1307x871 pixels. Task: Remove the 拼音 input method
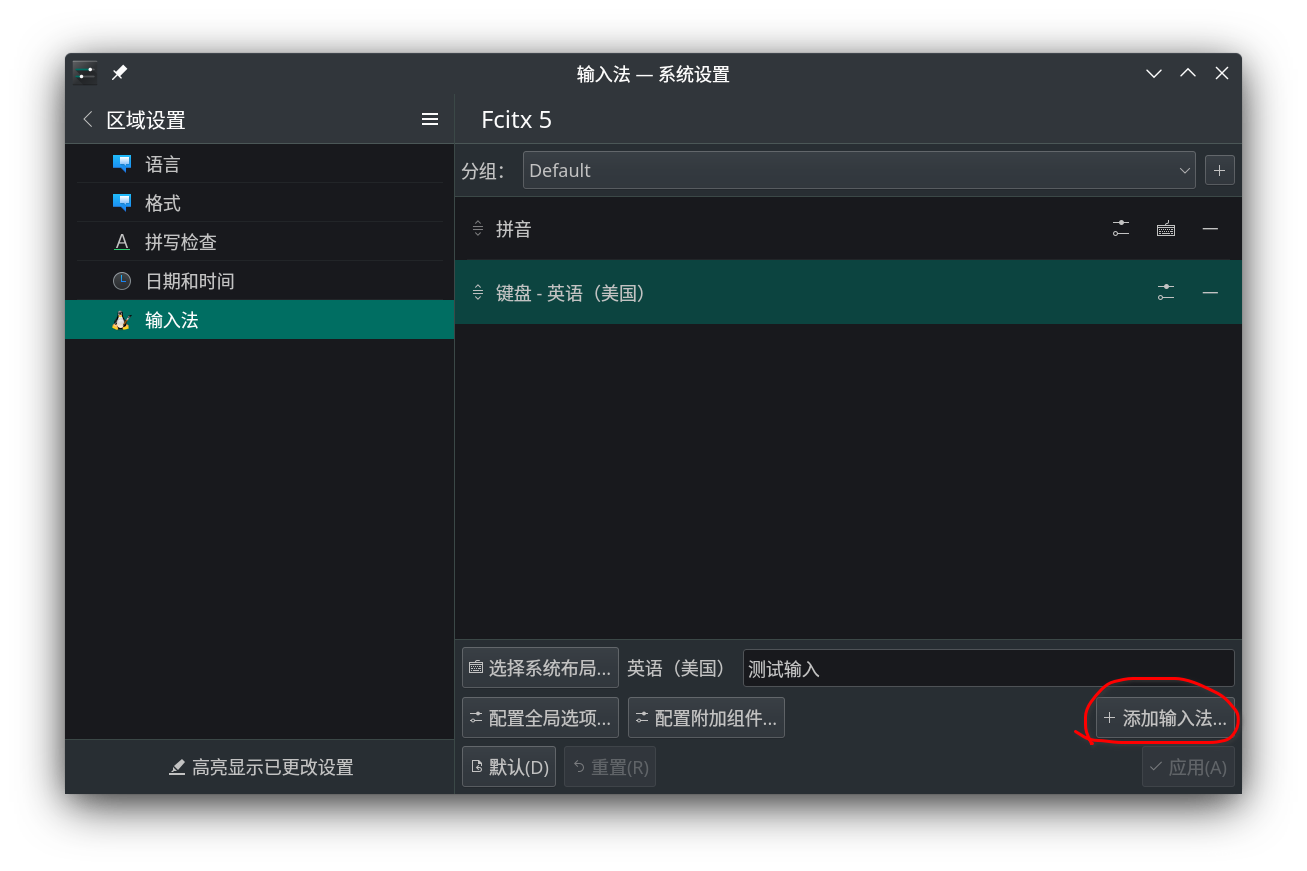[1210, 229]
